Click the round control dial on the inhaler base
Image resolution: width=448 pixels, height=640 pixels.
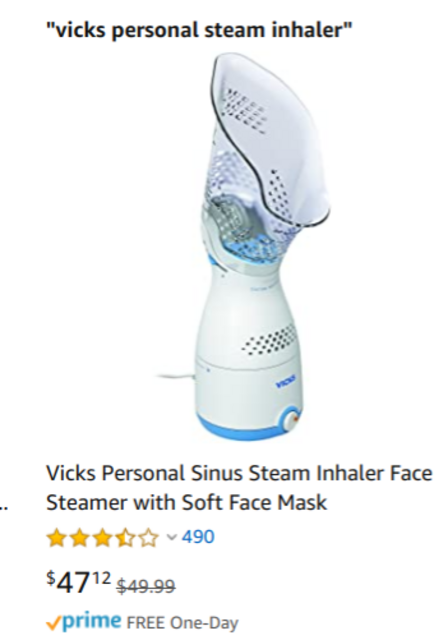click(290, 420)
